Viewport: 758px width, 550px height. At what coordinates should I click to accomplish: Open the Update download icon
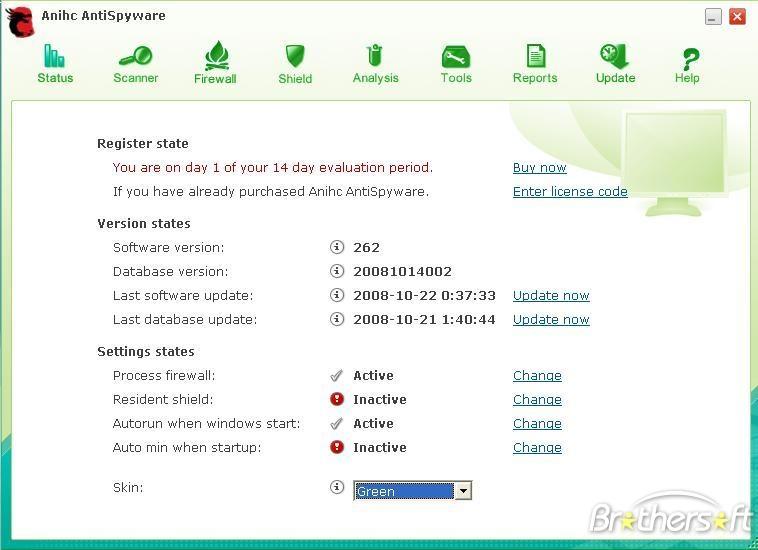point(614,56)
